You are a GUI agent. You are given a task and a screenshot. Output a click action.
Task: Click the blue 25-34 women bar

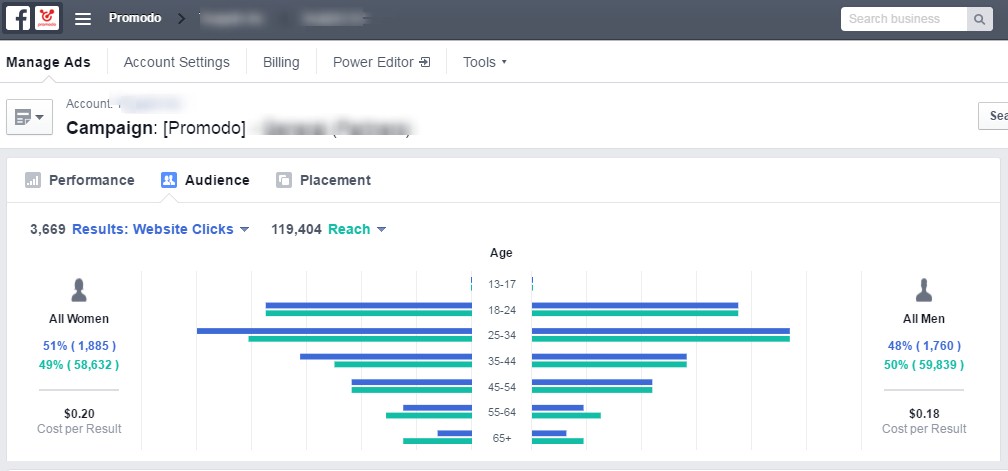click(334, 330)
